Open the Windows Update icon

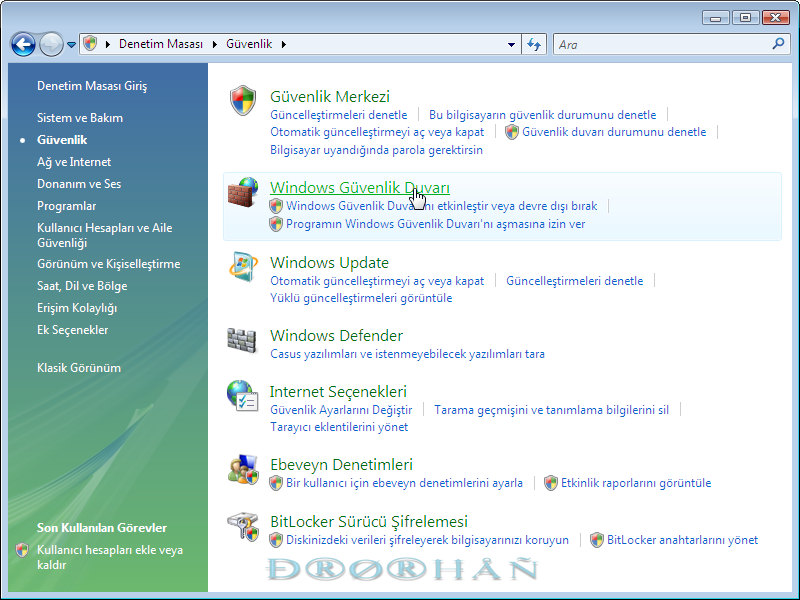(243, 267)
